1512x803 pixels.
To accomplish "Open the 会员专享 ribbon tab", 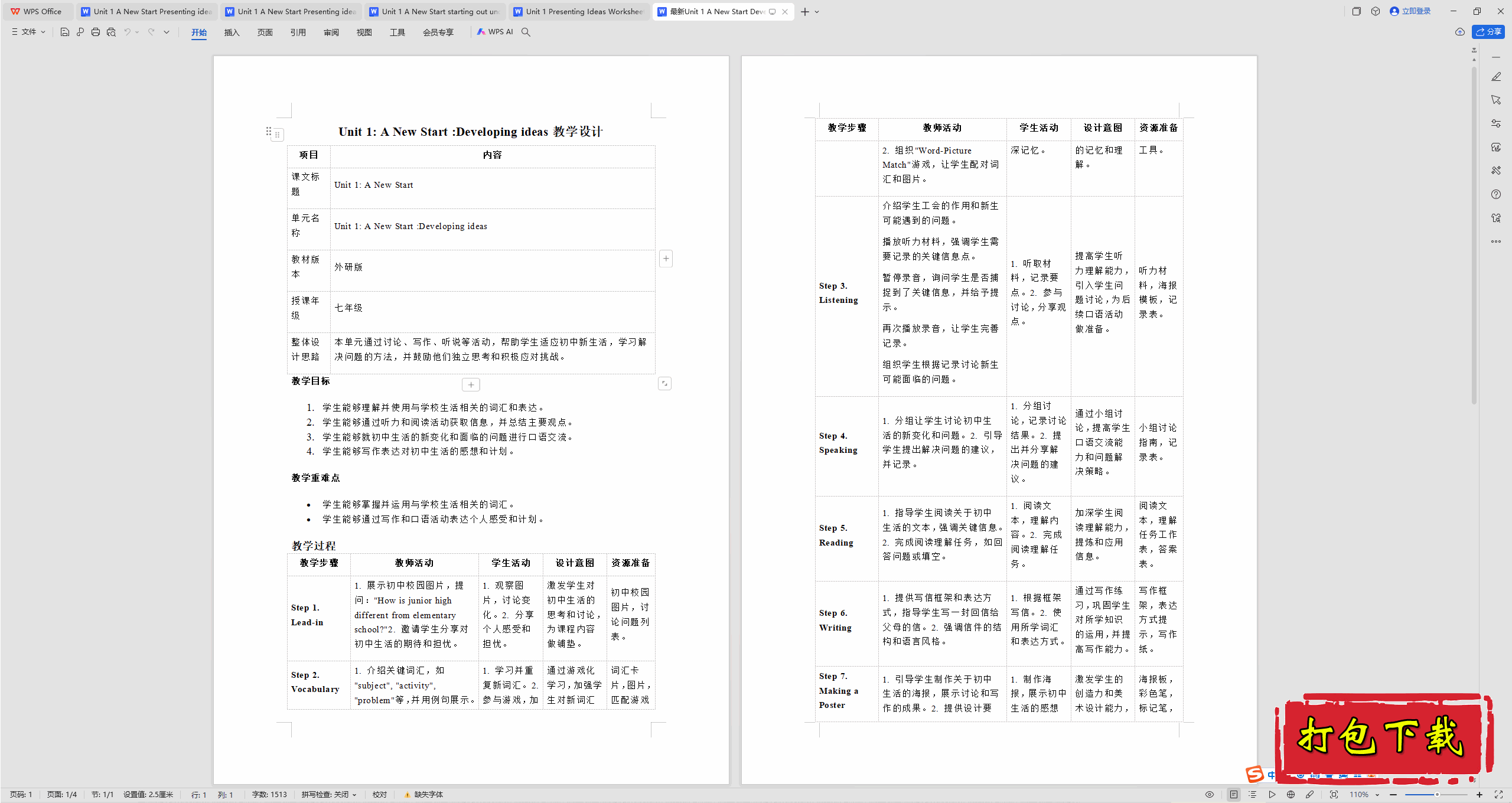I will (438, 32).
